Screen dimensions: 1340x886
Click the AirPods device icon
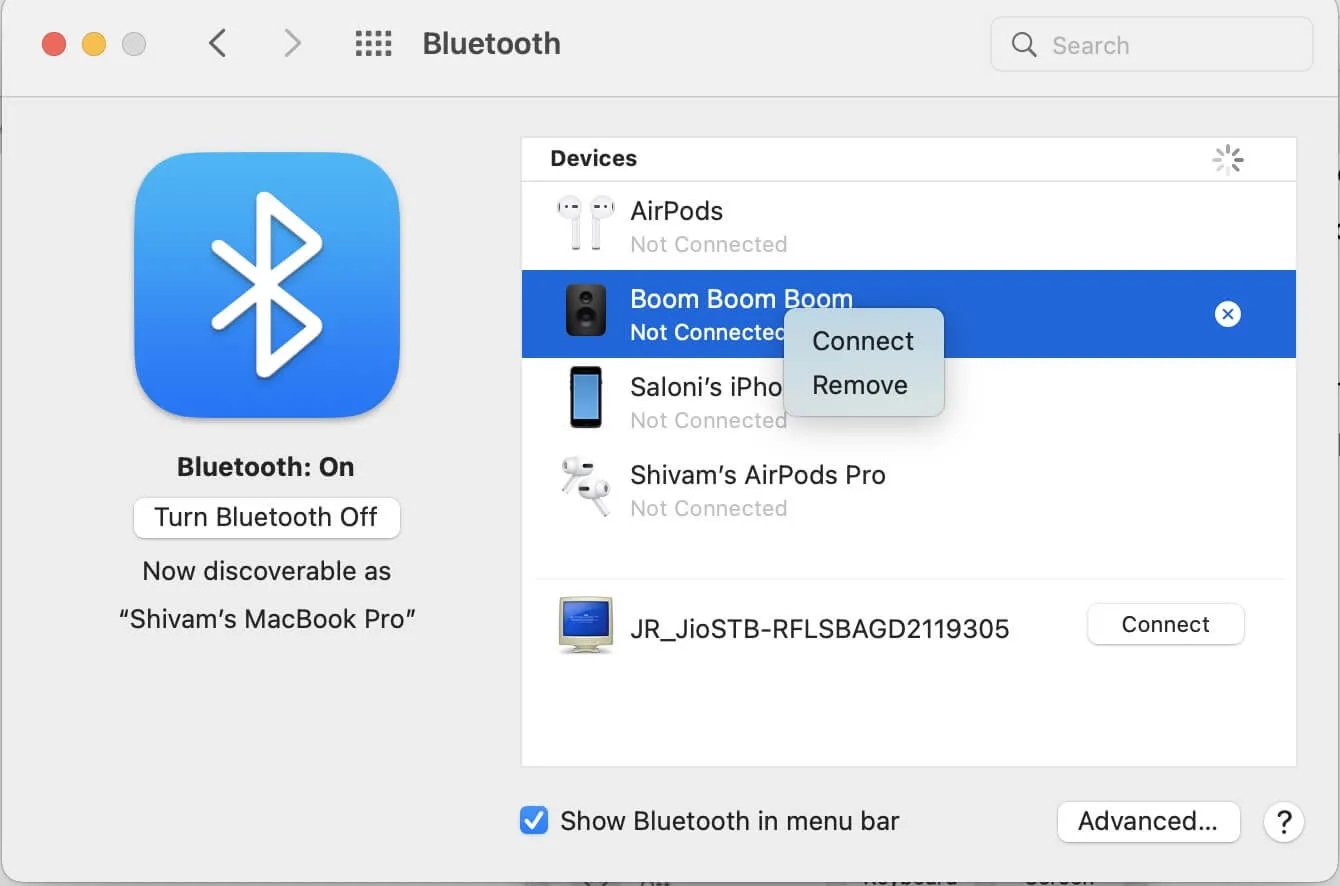(585, 223)
